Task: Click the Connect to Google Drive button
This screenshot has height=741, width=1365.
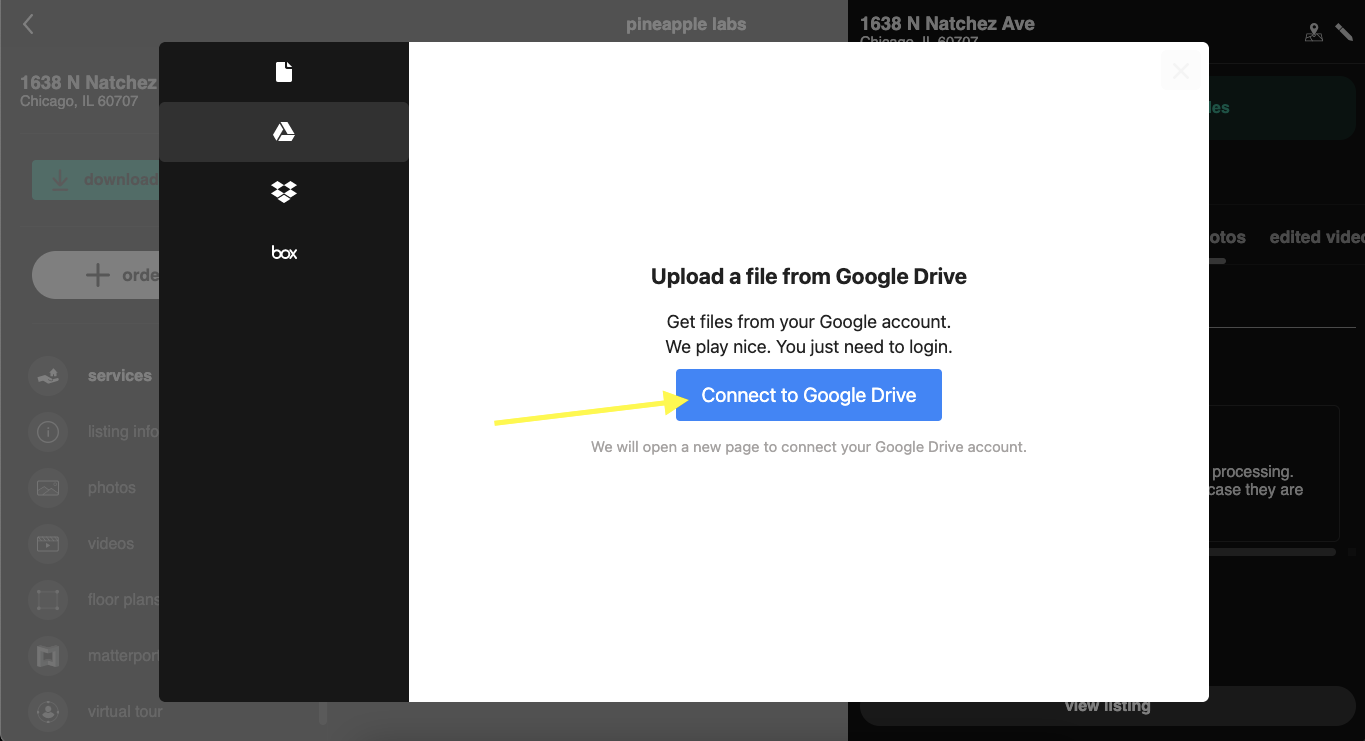Action: (808, 395)
